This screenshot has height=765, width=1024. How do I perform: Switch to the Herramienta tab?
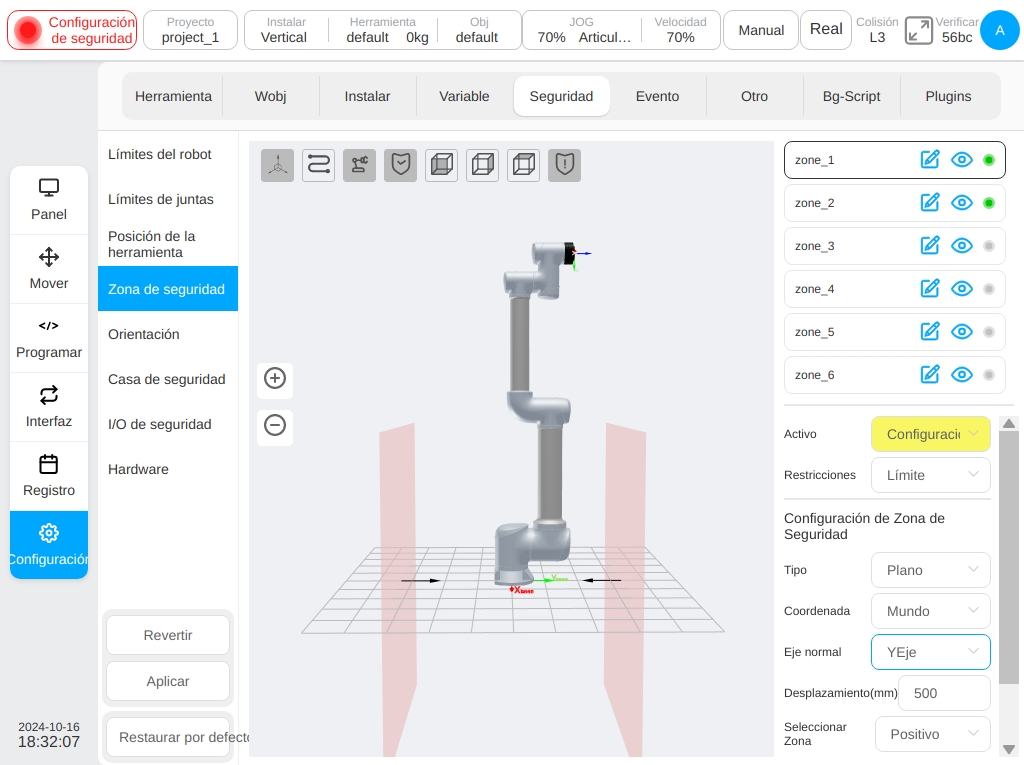click(173, 96)
